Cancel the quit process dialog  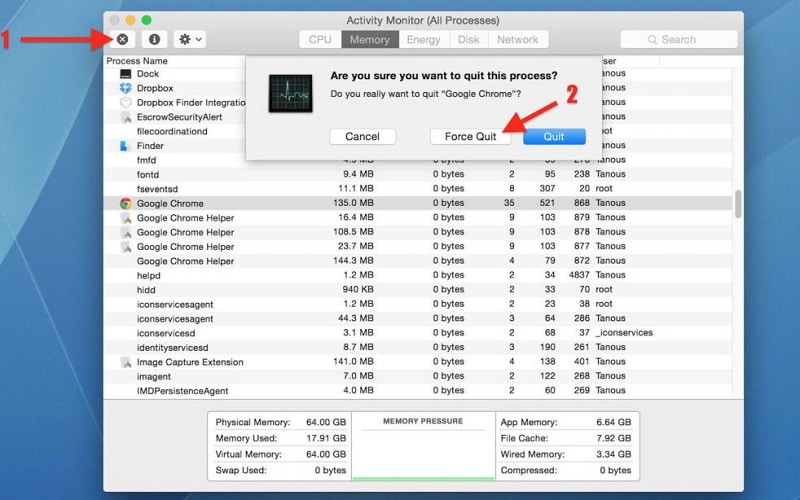click(362, 136)
